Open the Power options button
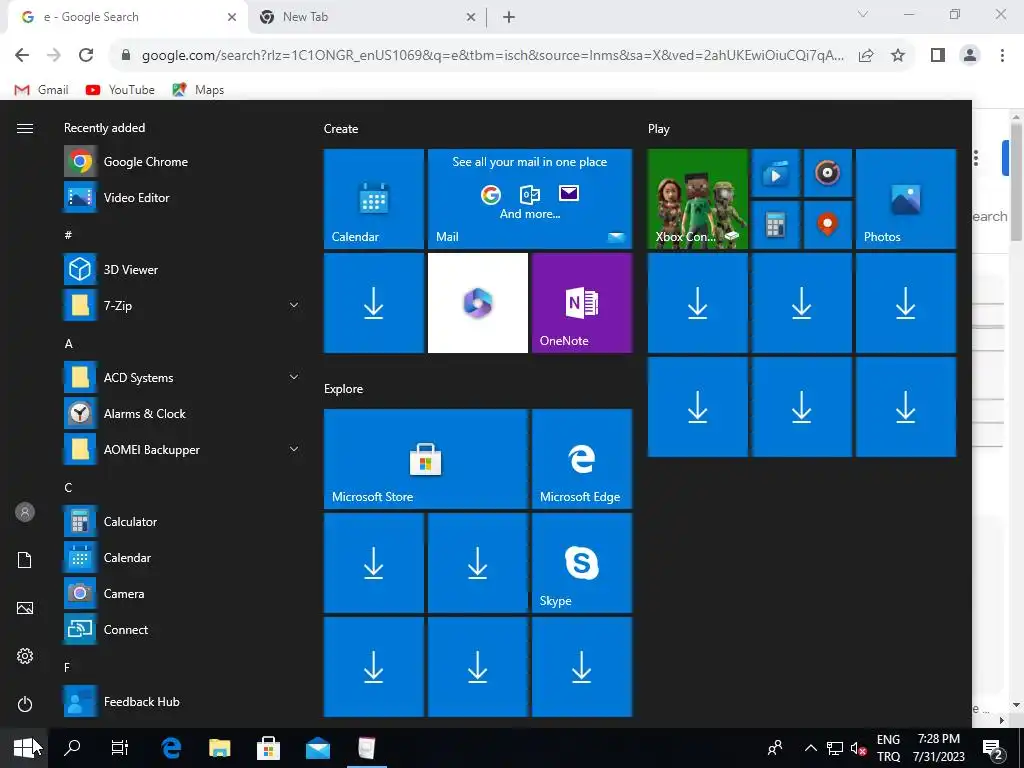 click(x=25, y=704)
